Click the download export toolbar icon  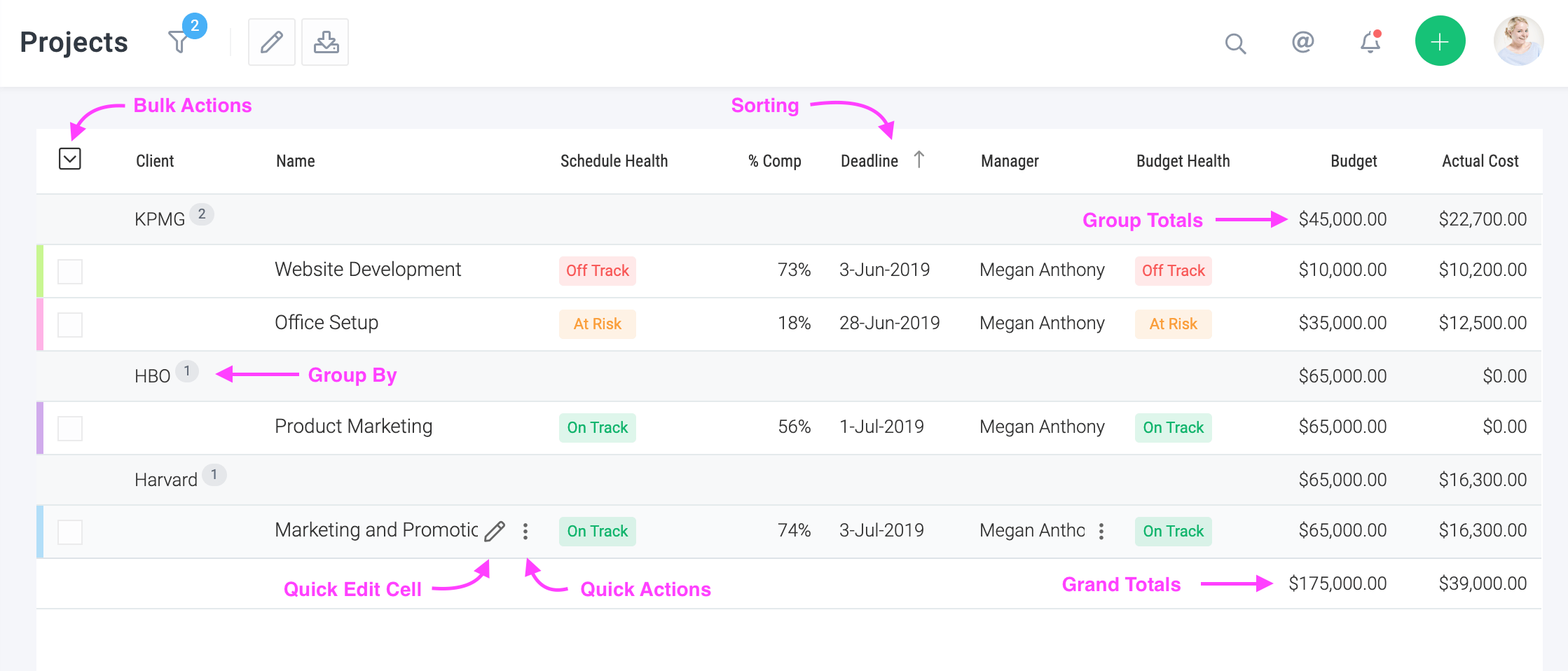coord(325,42)
